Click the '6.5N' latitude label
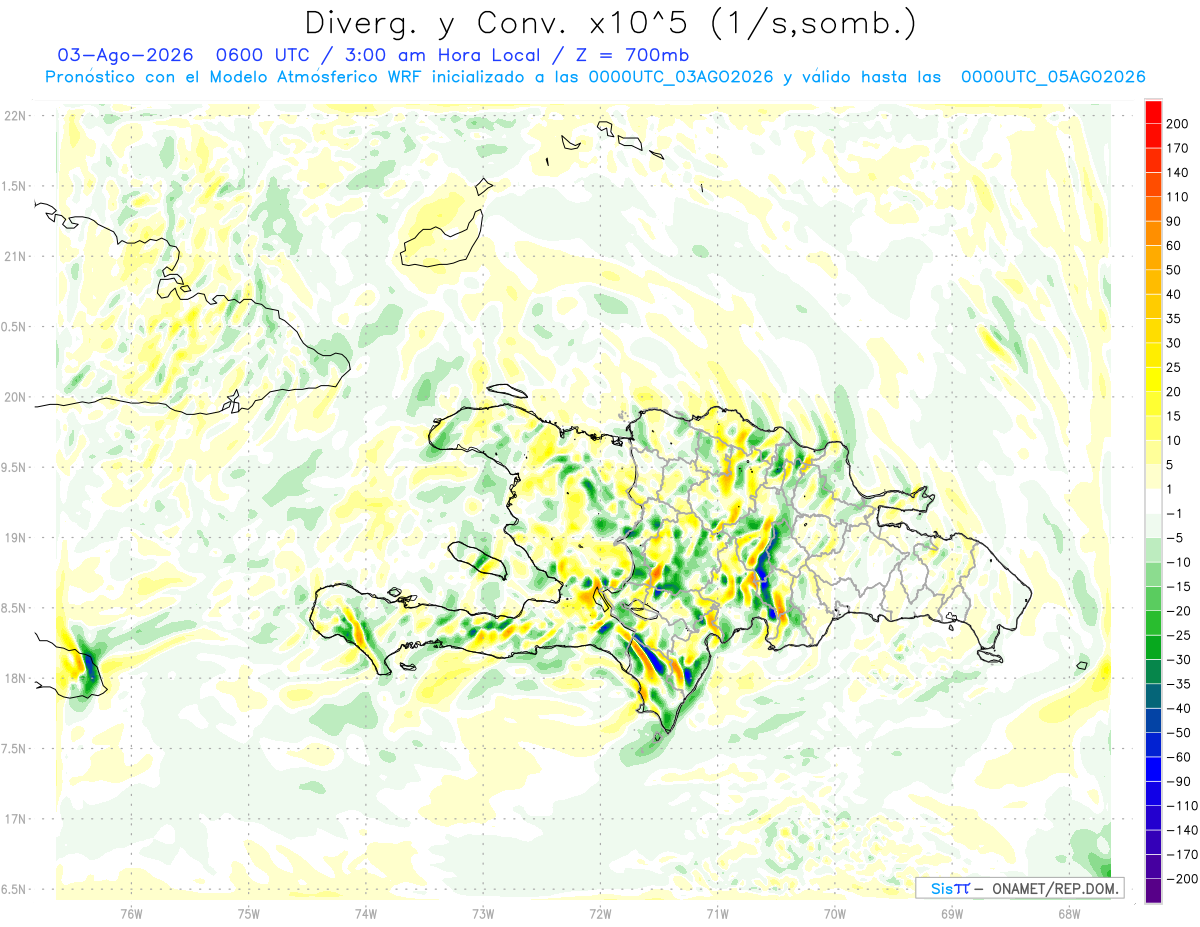This screenshot has width=1200, height=927. [15, 889]
